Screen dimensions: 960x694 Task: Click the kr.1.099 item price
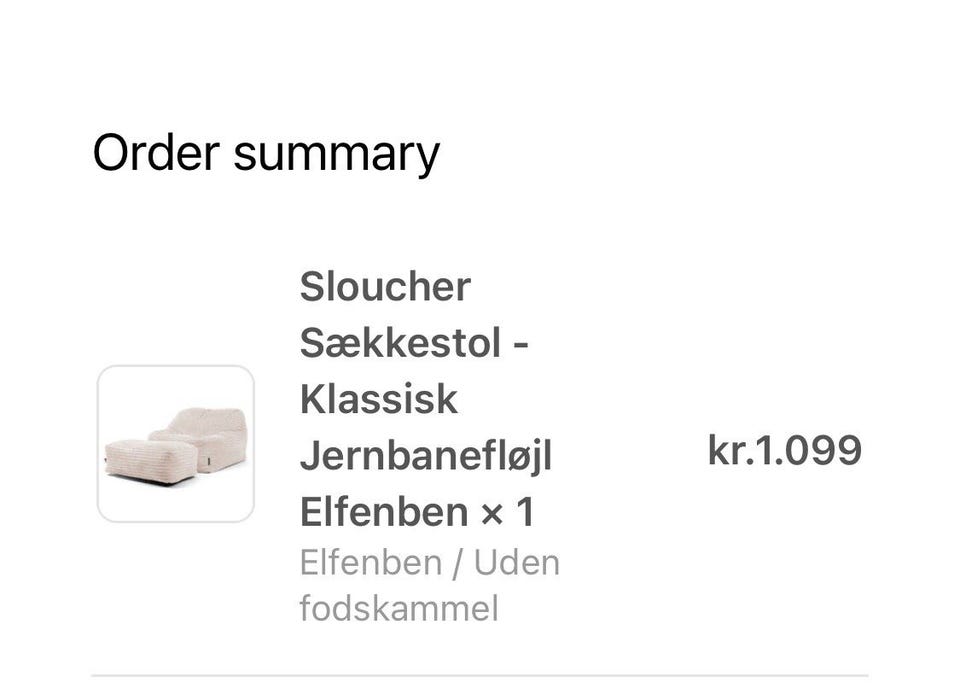pos(785,450)
